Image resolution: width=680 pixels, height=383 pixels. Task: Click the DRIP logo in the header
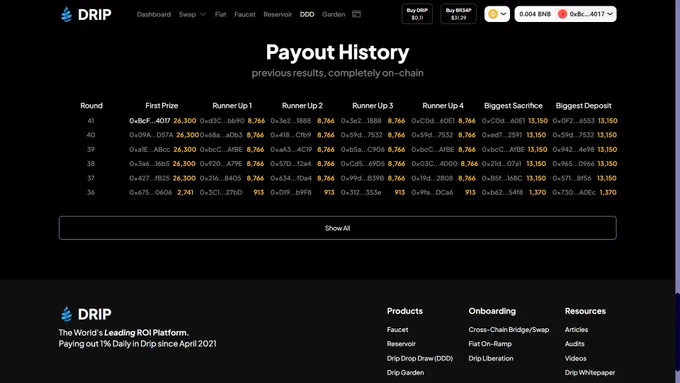(86, 14)
